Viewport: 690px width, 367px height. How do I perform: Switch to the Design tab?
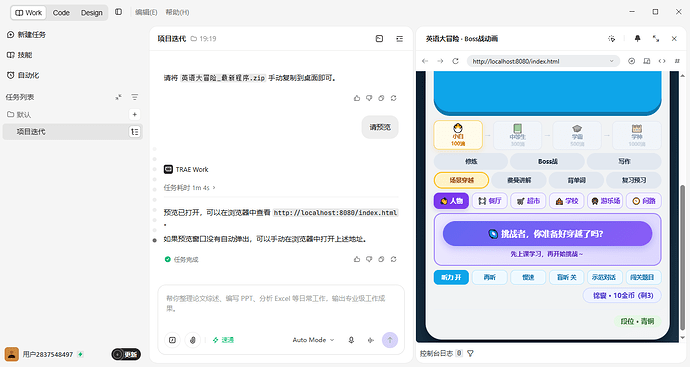click(x=92, y=13)
